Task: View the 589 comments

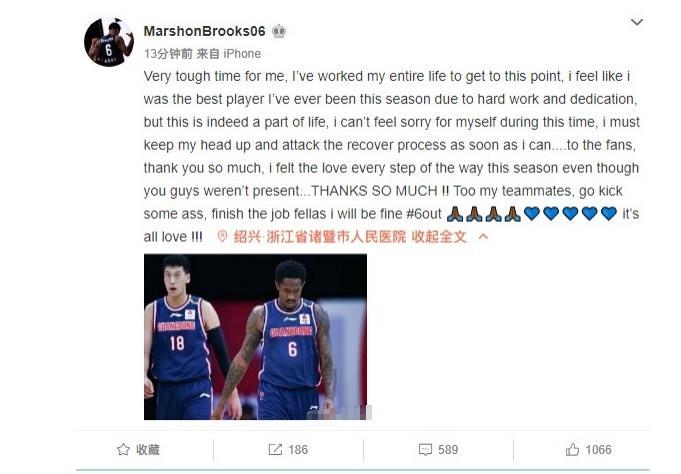Action: pos(448,450)
